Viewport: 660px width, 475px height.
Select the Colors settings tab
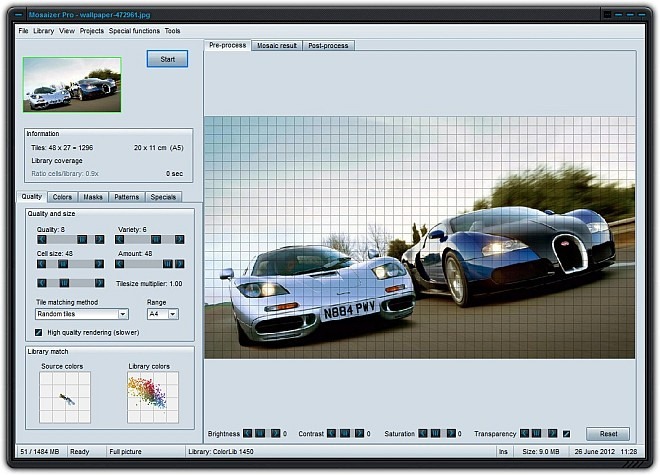tap(62, 197)
